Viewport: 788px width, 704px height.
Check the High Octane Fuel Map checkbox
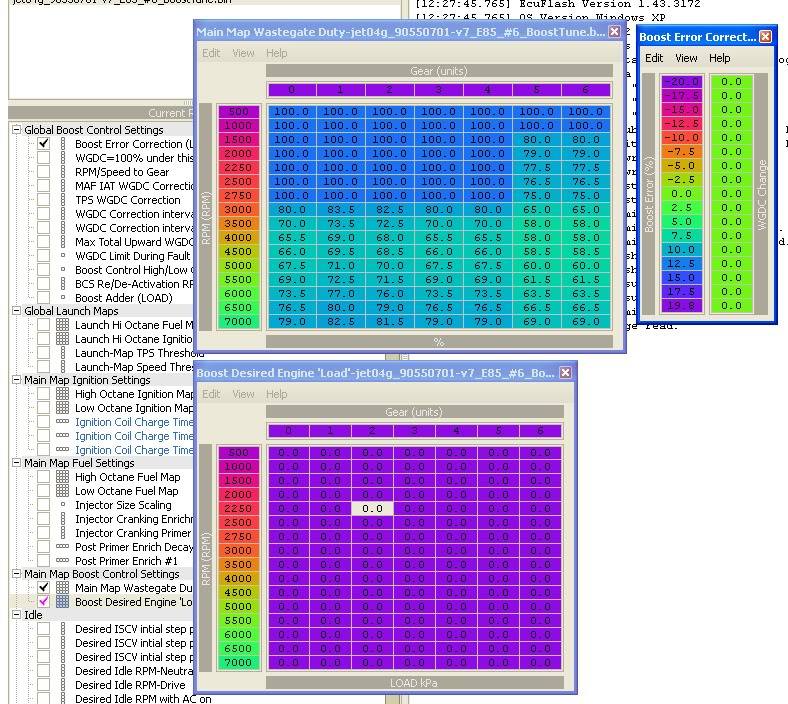(x=44, y=477)
